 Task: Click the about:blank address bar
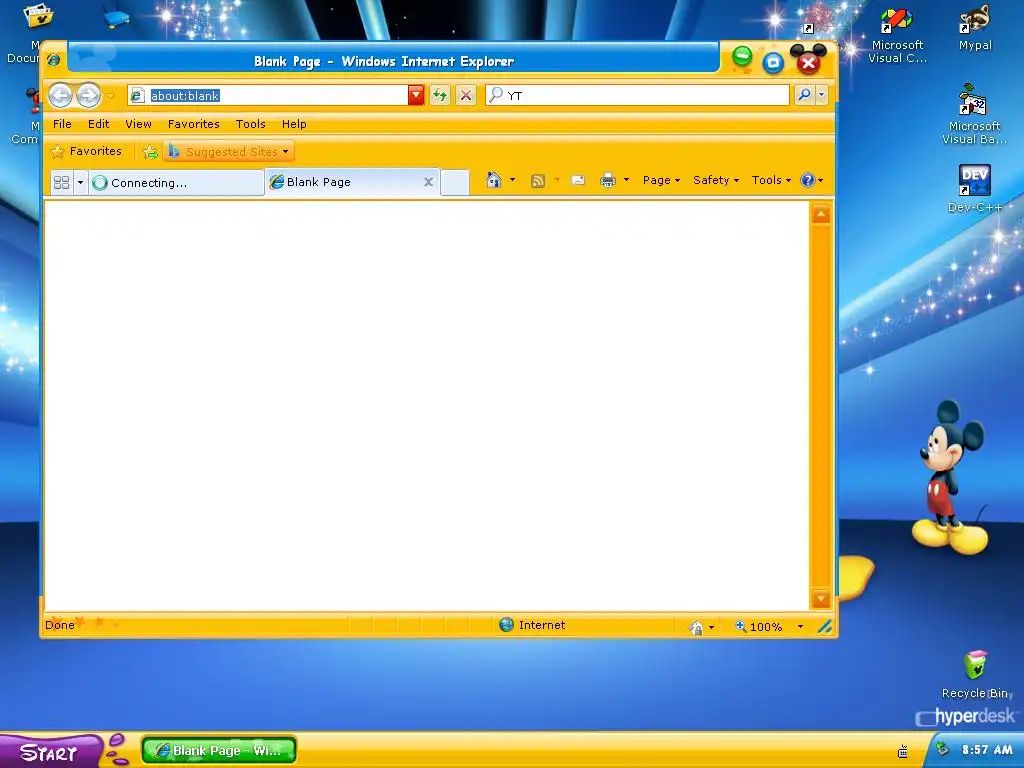(268, 95)
